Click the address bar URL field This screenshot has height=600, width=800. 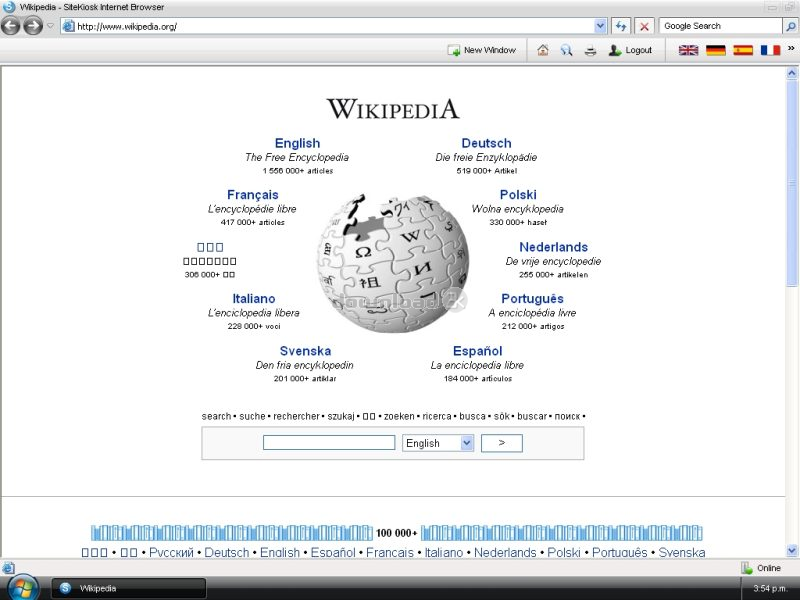coord(327,26)
